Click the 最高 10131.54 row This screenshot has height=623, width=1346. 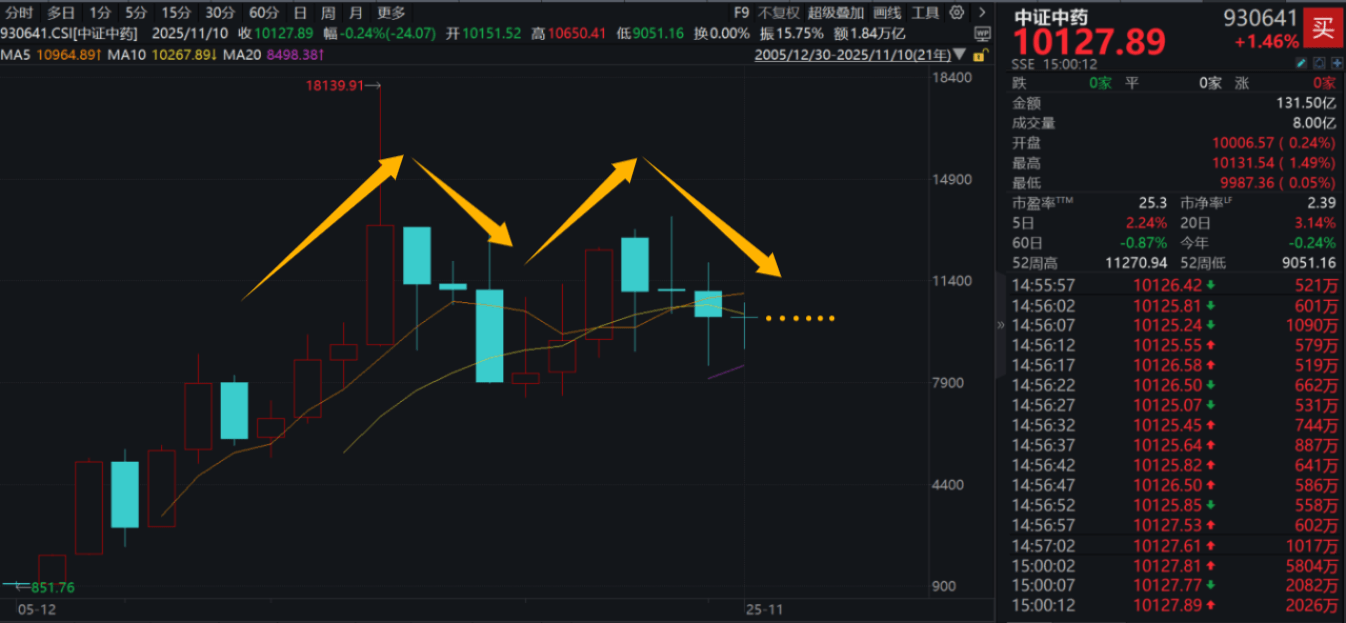coord(1174,163)
